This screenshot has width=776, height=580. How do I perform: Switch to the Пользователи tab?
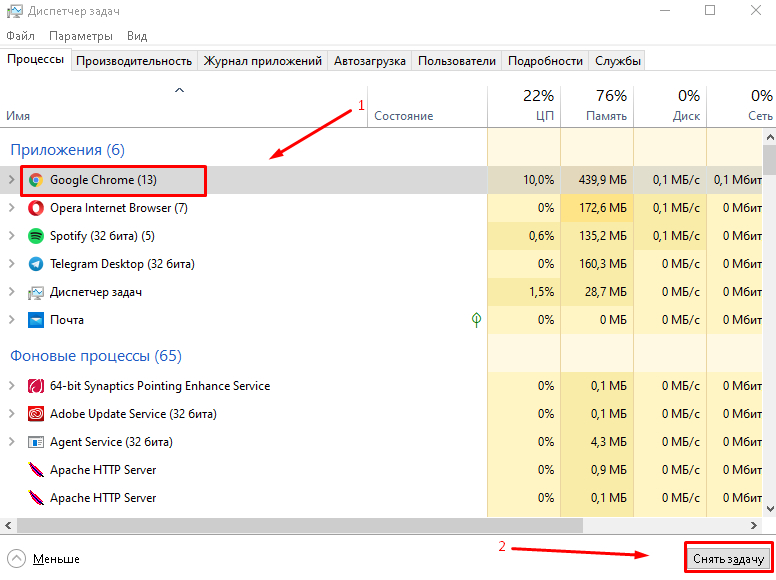457,61
